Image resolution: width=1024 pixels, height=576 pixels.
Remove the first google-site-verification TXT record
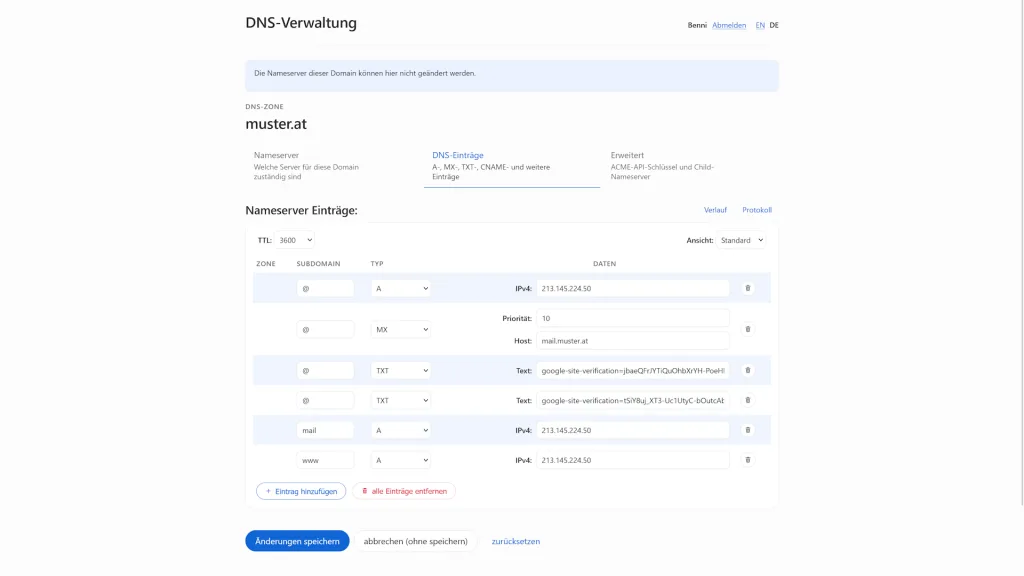tap(748, 370)
